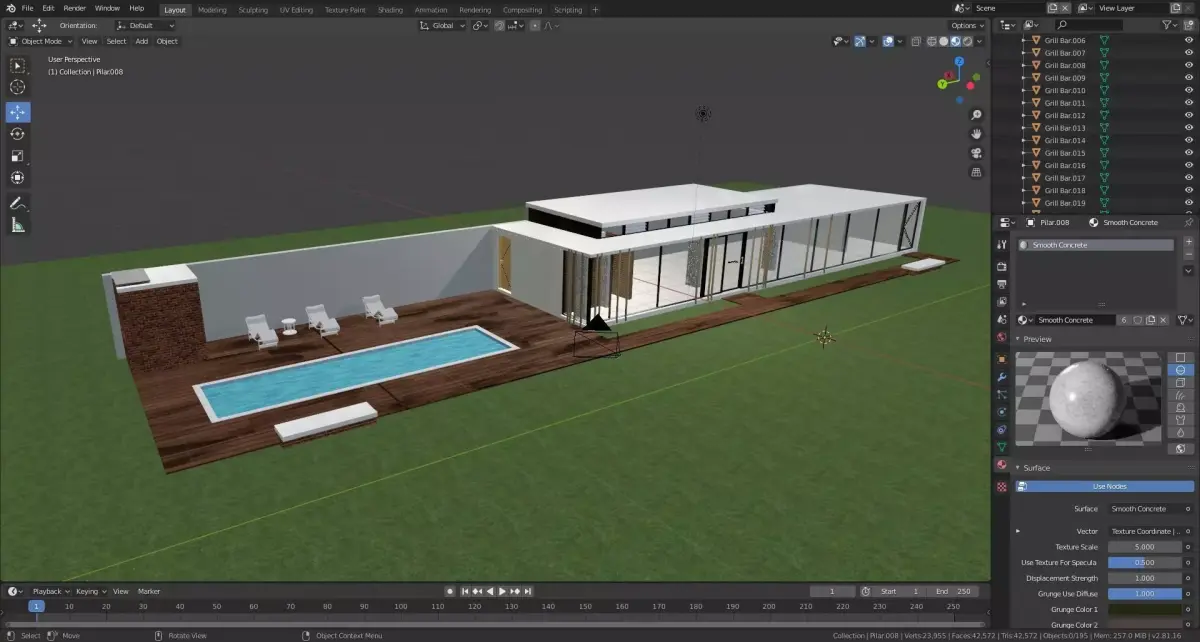Adjust Grunge Use Diffuse slider
The width and height of the screenshot is (1200, 642).
(1145, 593)
